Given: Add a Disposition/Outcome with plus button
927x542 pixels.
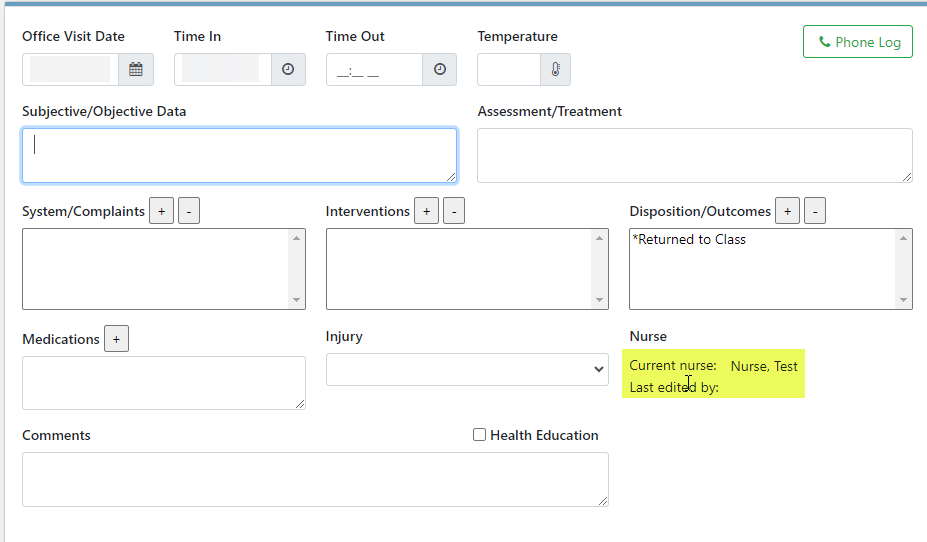Looking at the screenshot, I should [787, 211].
